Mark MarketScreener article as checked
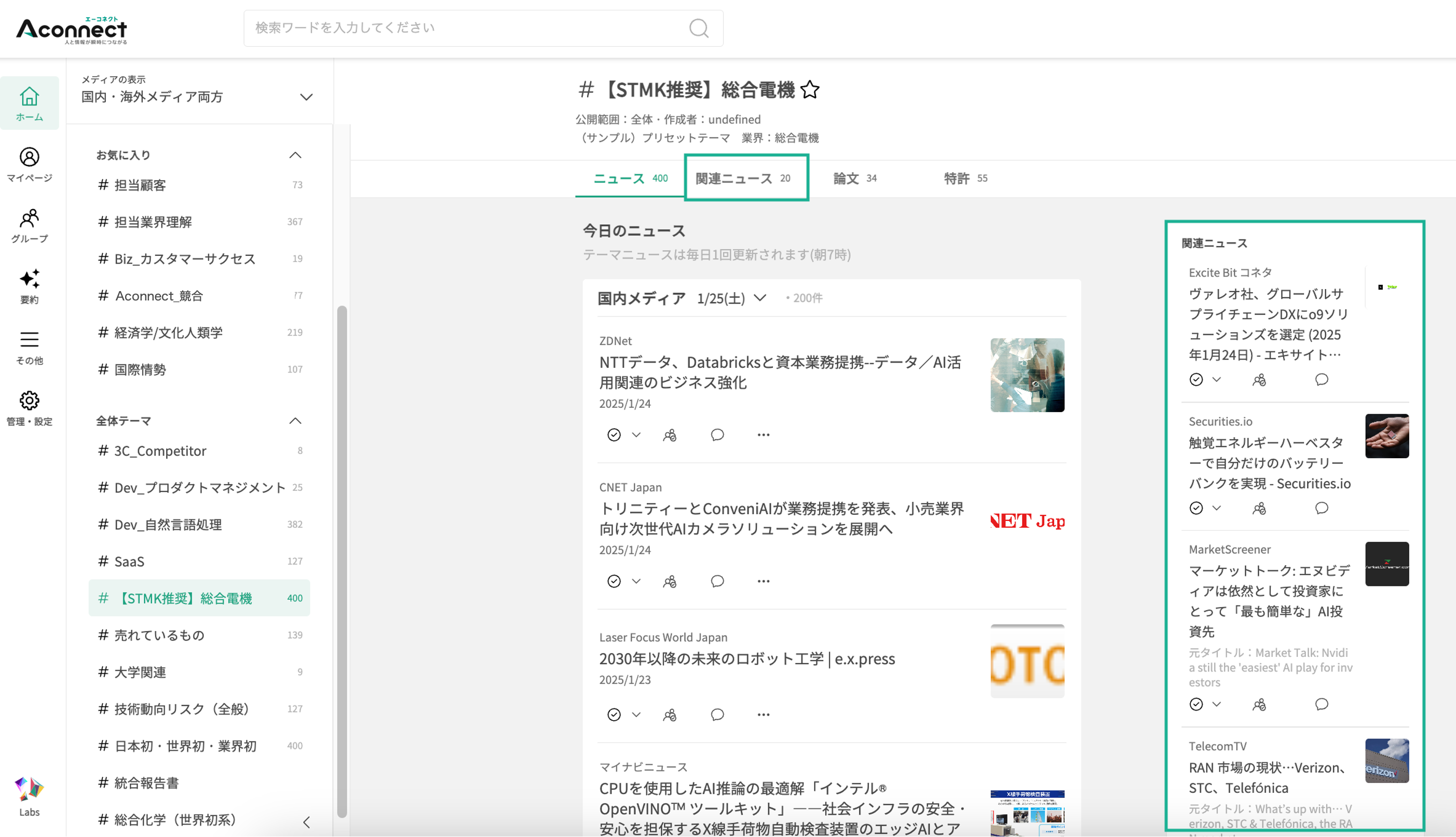Image resolution: width=1456 pixels, height=837 pixels. coord(1196,705)
